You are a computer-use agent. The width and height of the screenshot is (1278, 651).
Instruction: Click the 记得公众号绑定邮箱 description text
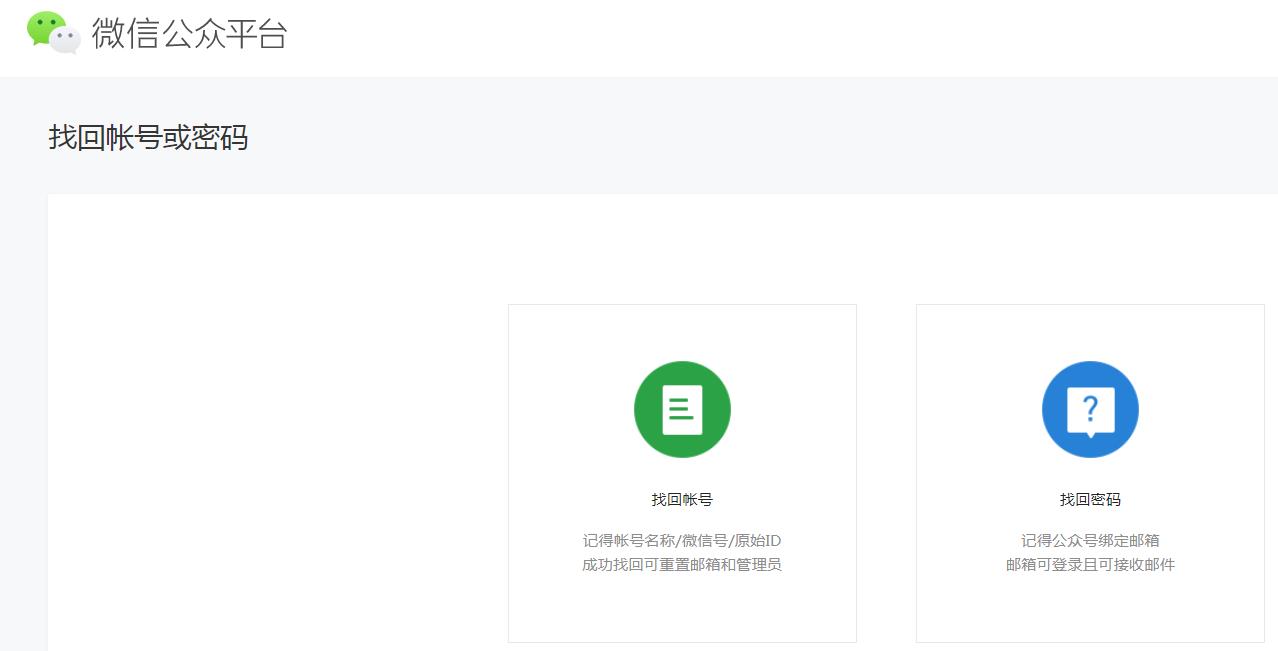(1090, 539)
